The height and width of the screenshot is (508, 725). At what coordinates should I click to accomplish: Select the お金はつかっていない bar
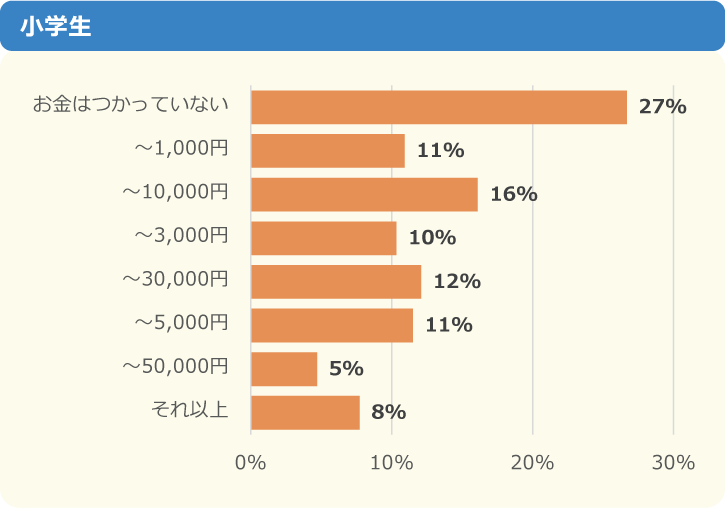click(438, 107)
